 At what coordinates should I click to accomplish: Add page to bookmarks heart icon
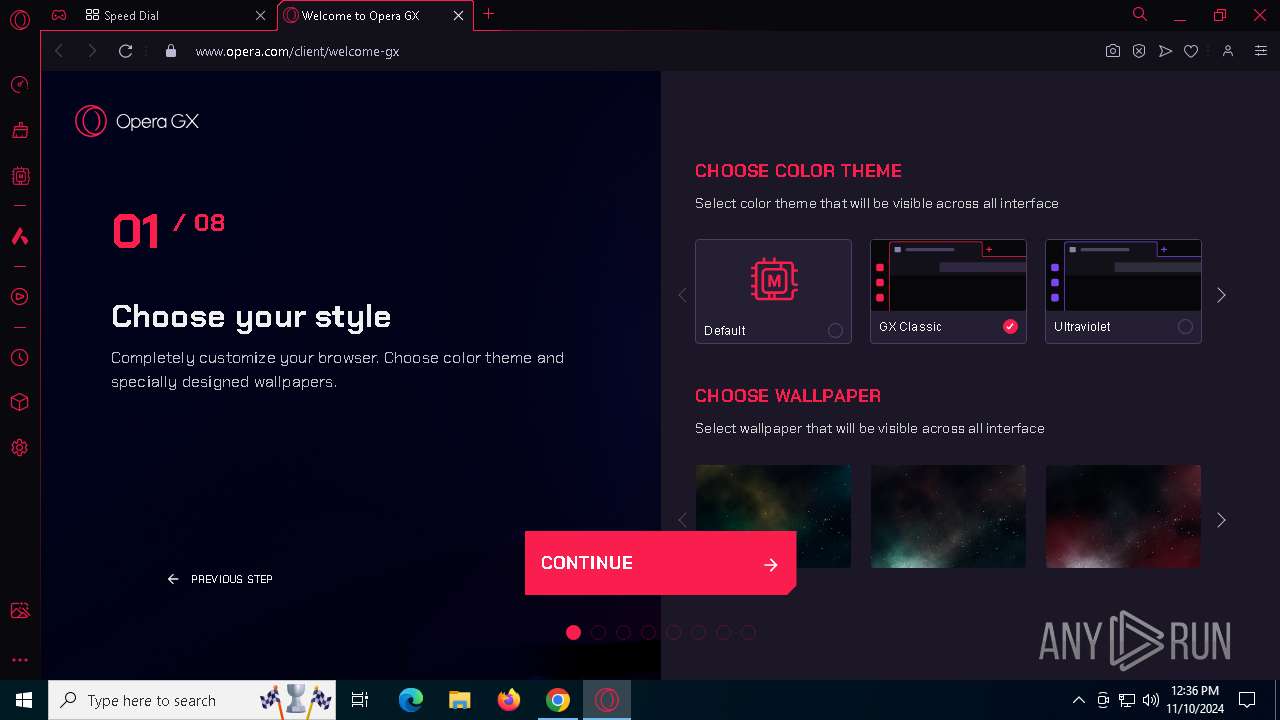tap(1191, 51)
